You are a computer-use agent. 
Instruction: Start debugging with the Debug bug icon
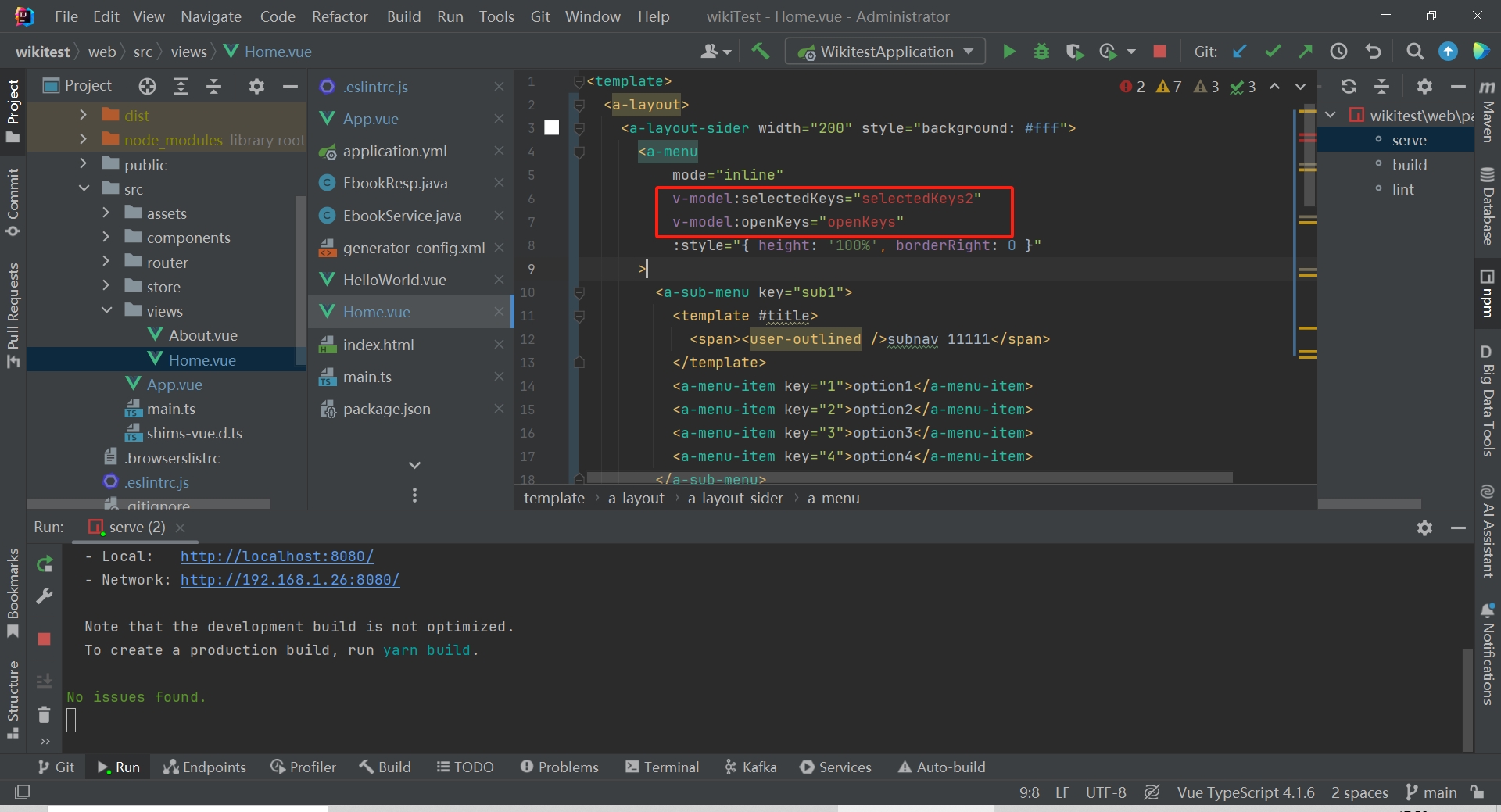click(x=1041, y=52)
